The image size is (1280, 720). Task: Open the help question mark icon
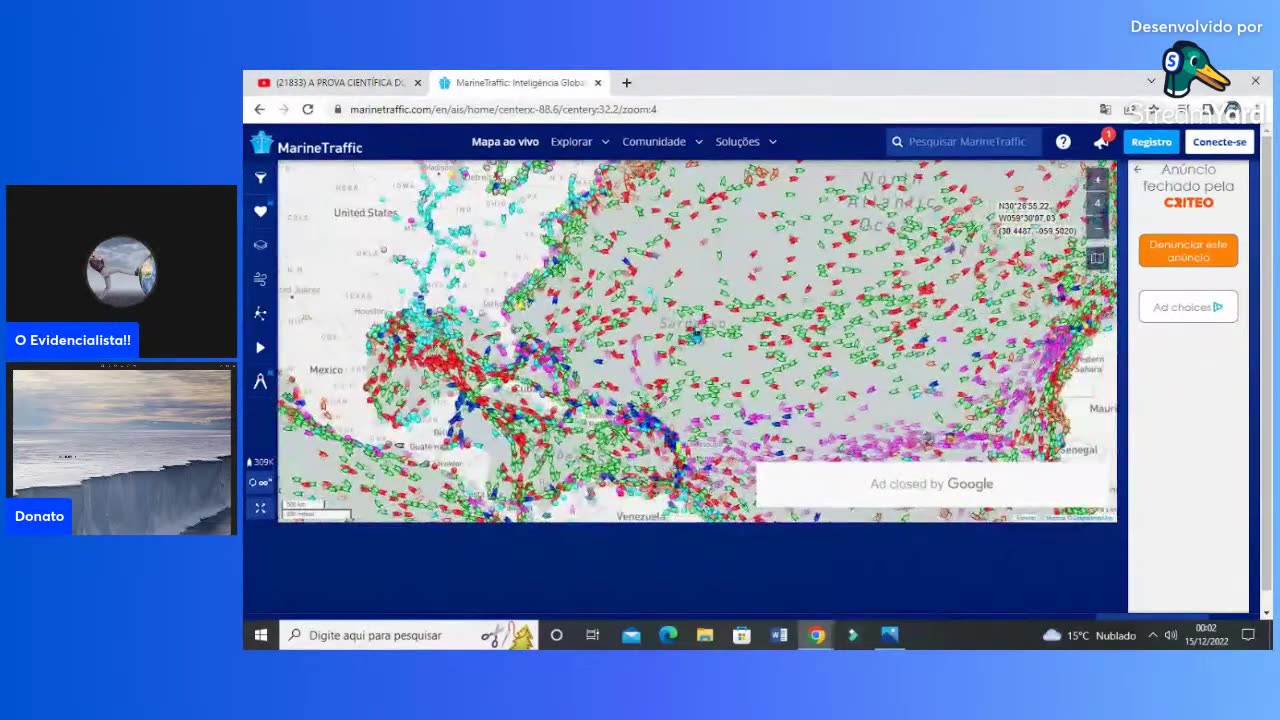[1063, 142]
